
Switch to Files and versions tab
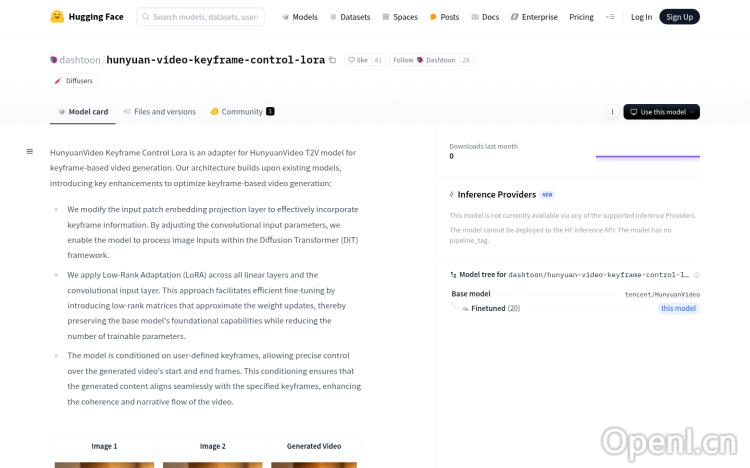coord(160,111)
